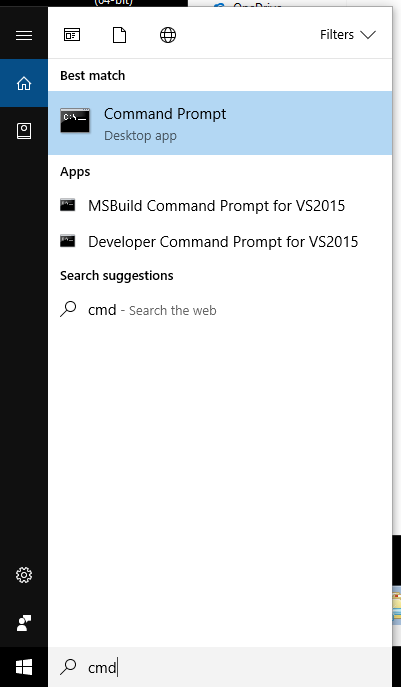Click the Filters chevron arrow
This screenshot has width=401, height=687.
point(368,35)
